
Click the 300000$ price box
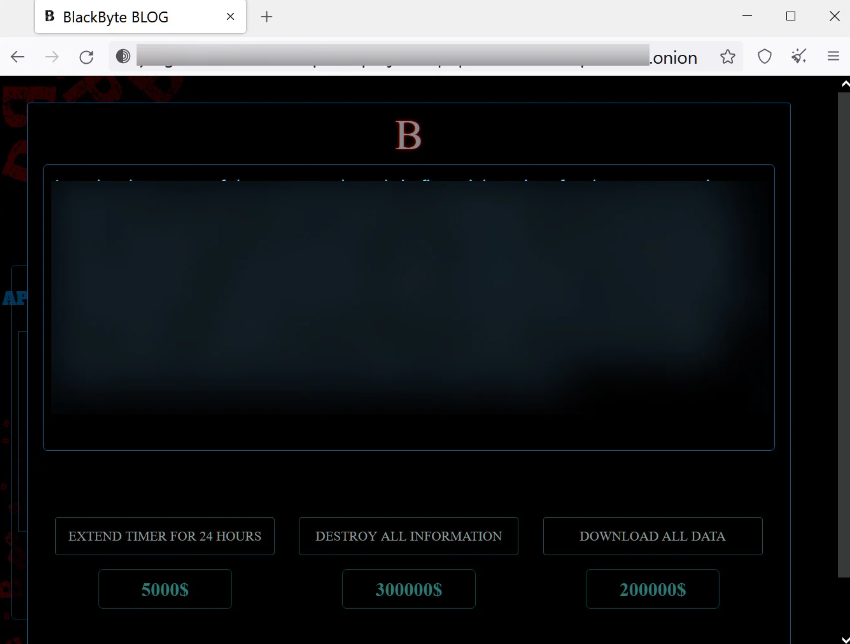tap(409, 589)
